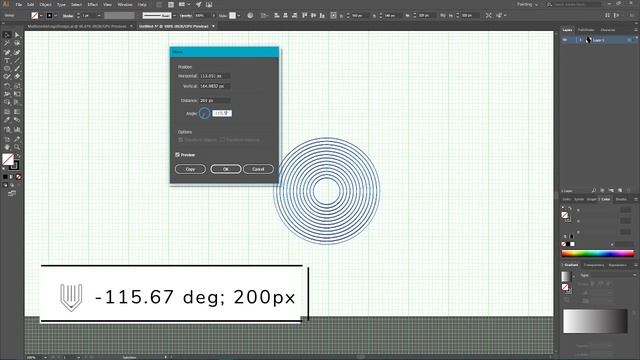This screenshot has height=360, width=640.
Task: Select the Hand tool
Action: coord(7,147)
